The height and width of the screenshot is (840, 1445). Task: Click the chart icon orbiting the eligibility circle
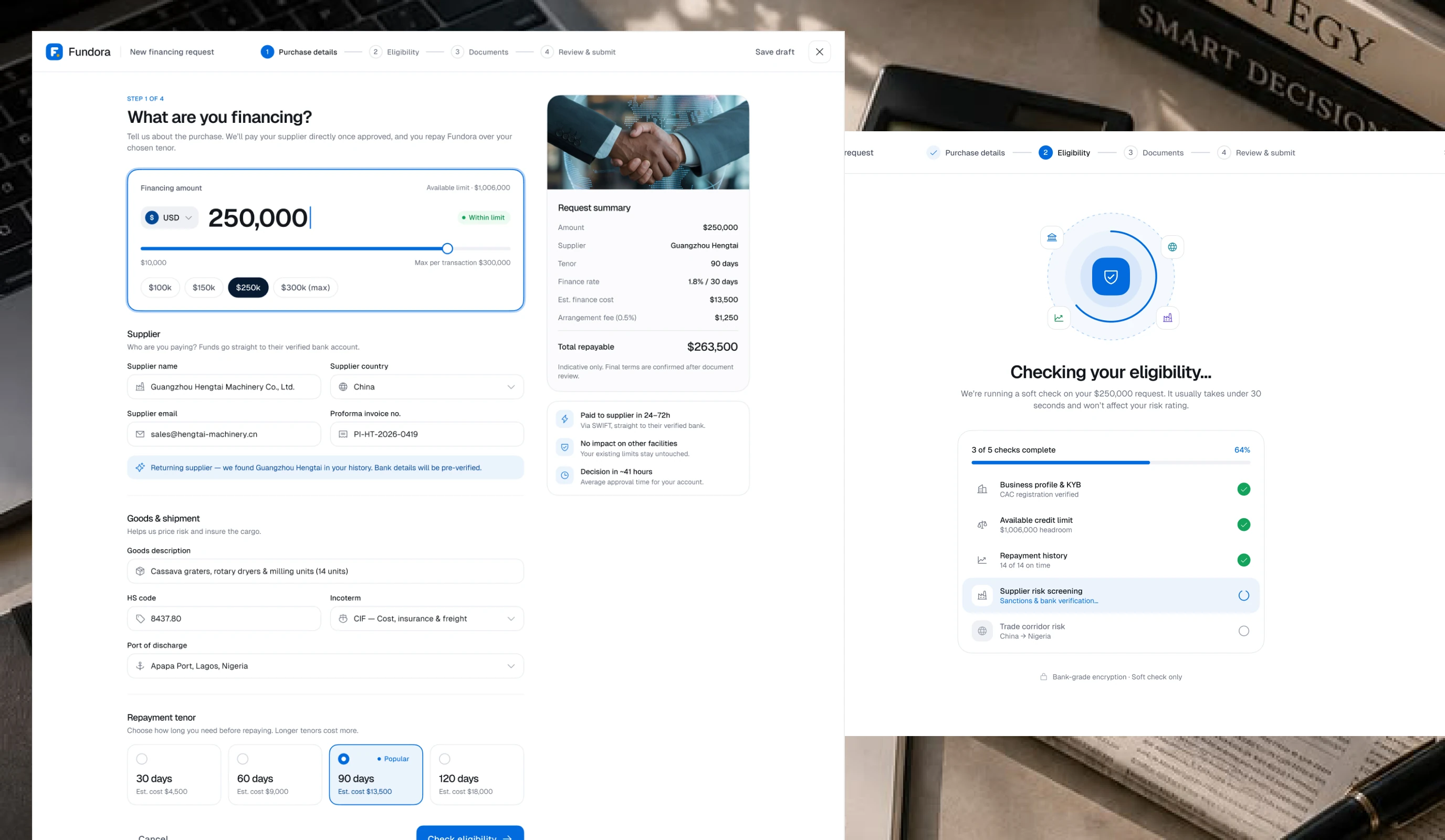click(x=1059, y=318)
